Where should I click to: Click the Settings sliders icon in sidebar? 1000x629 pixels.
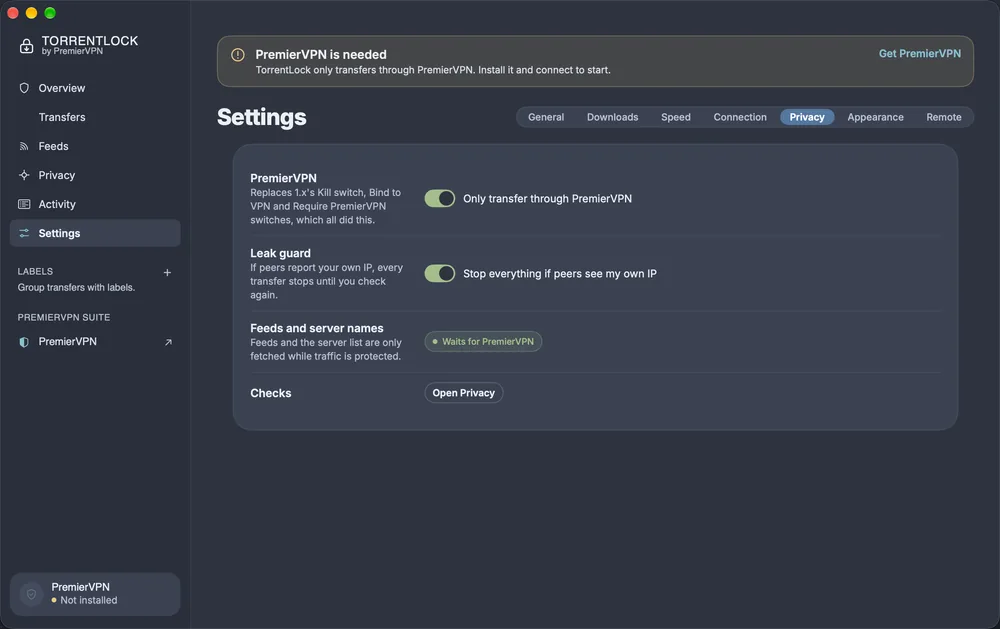point(24,233)
